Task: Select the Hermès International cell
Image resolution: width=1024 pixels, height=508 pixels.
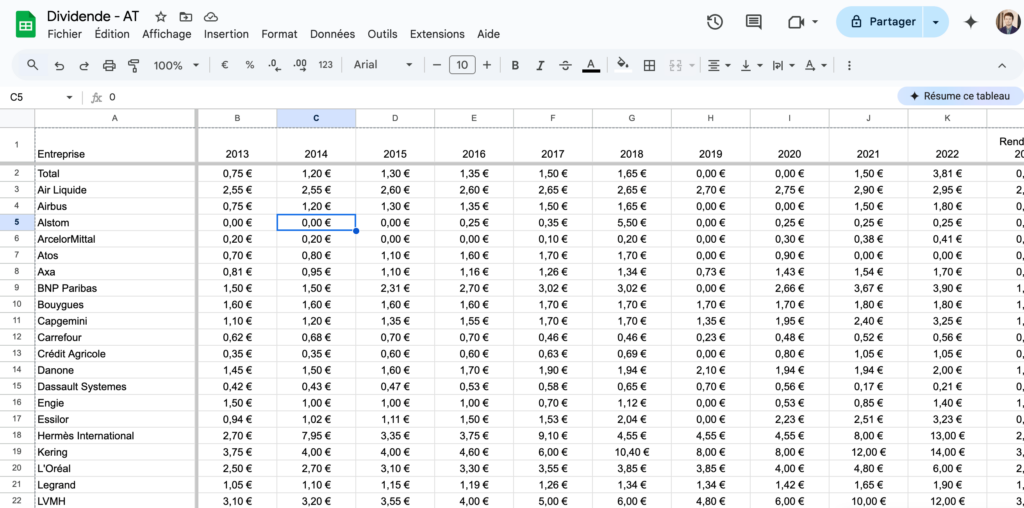Action: pyautogui.click(x=115, y=436)
